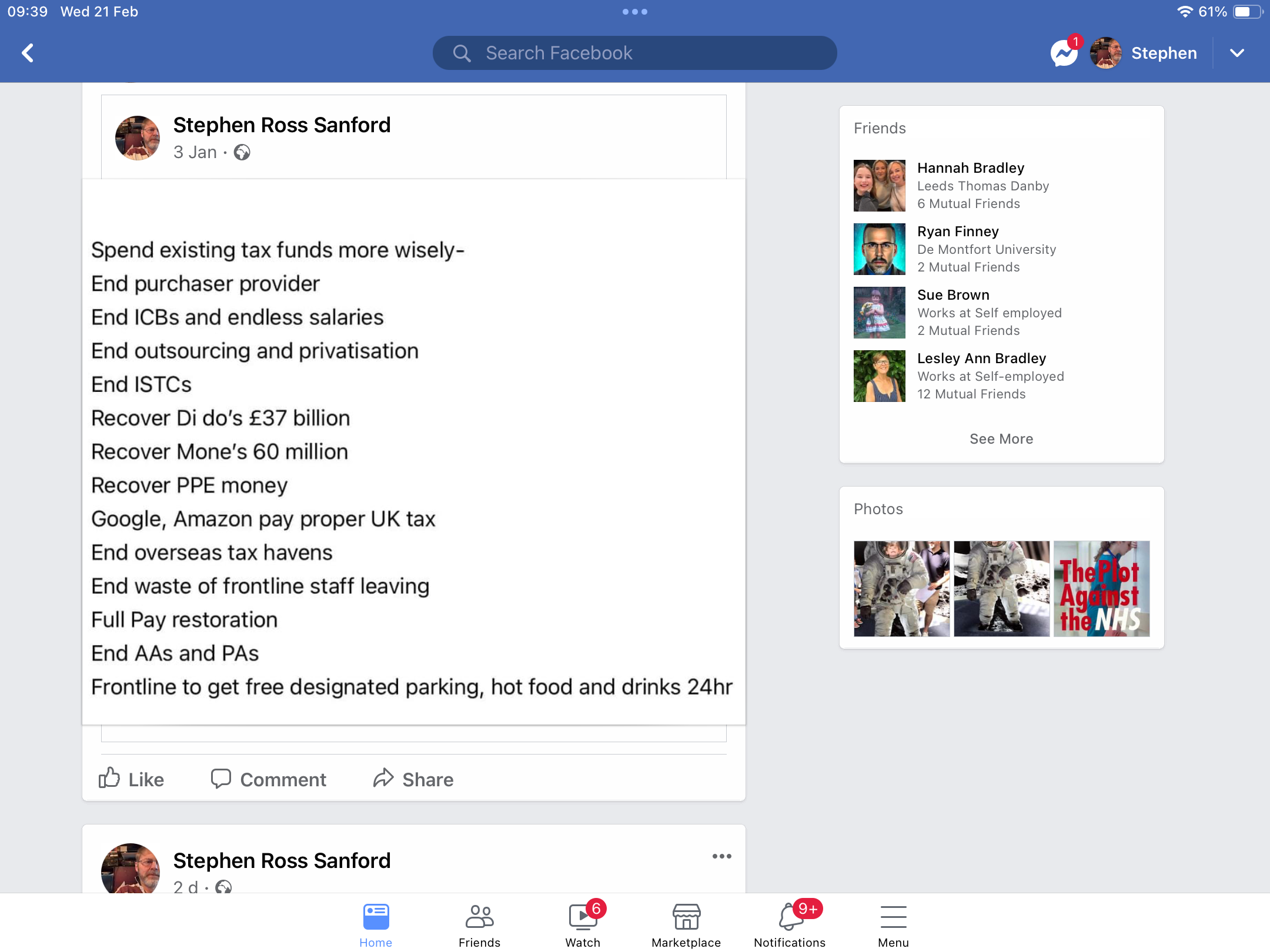Open the Messenger icon with notification badge
The width and height of the screenshot is (1270, 952).
click(x=1065, y=53)
